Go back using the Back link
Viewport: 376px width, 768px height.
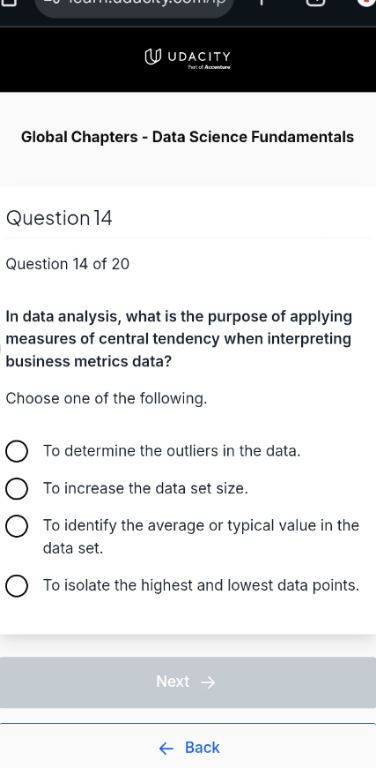click(189, 747)
